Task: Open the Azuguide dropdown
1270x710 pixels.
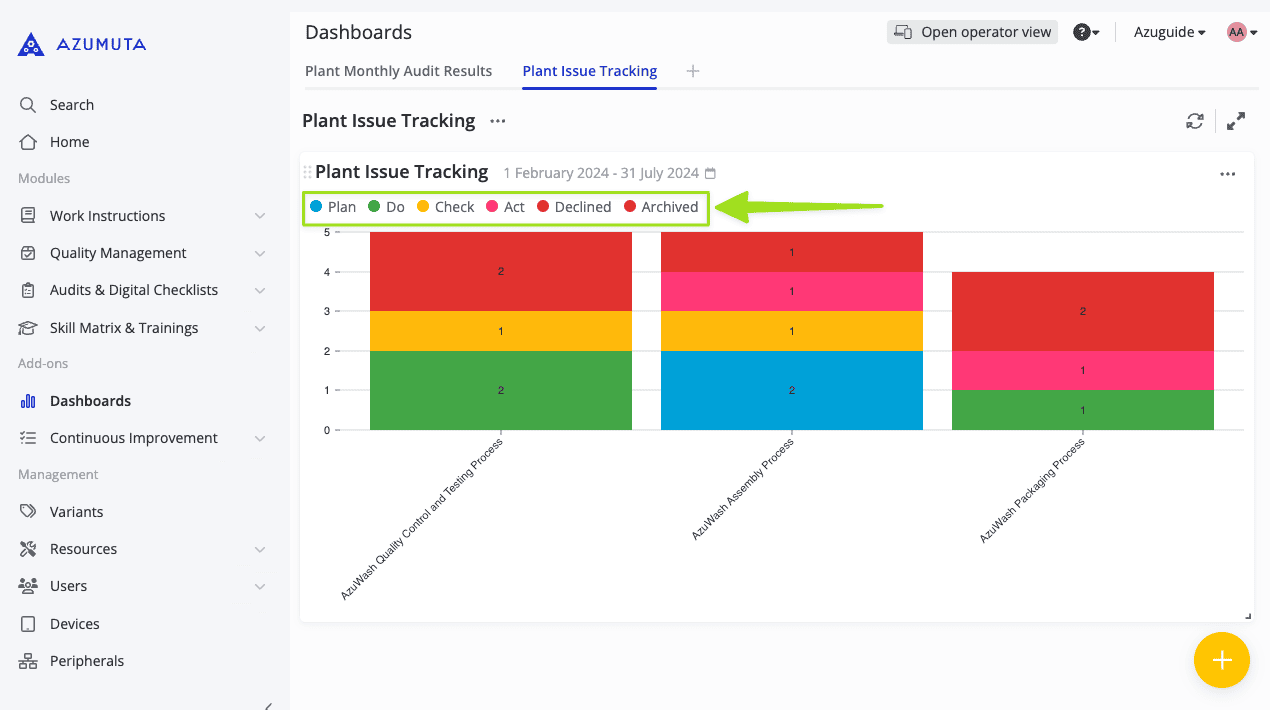Action: click(1168, 31)
